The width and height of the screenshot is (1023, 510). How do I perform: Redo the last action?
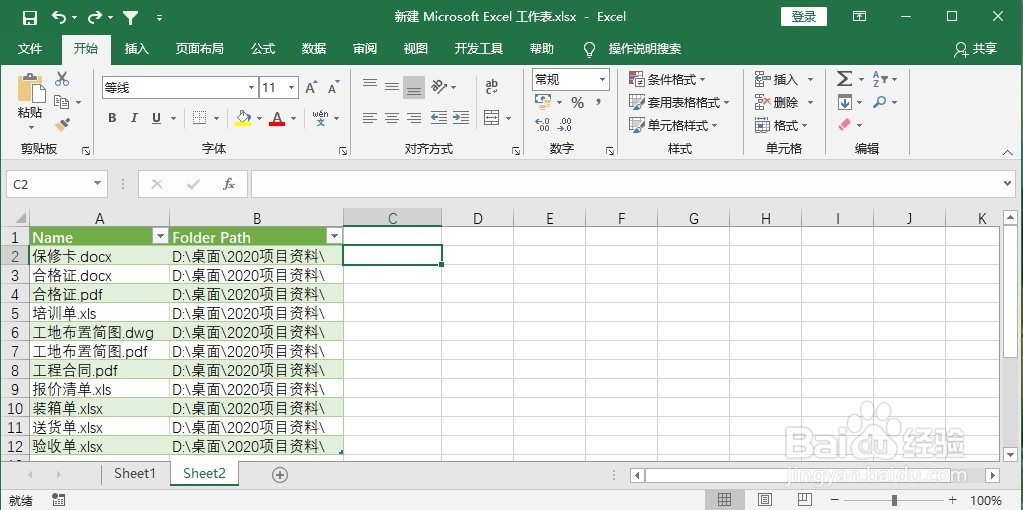click(x=95, y=18)
